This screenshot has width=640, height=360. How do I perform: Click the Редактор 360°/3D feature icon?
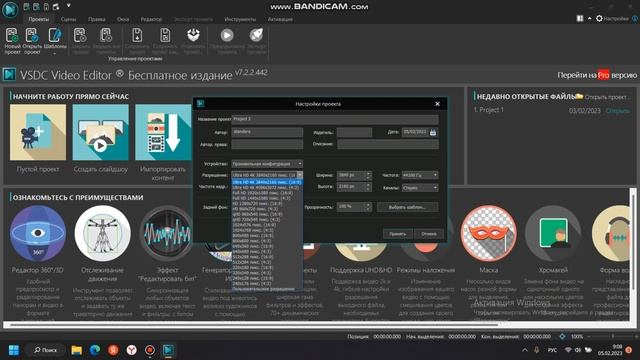[x=38, y=233]
